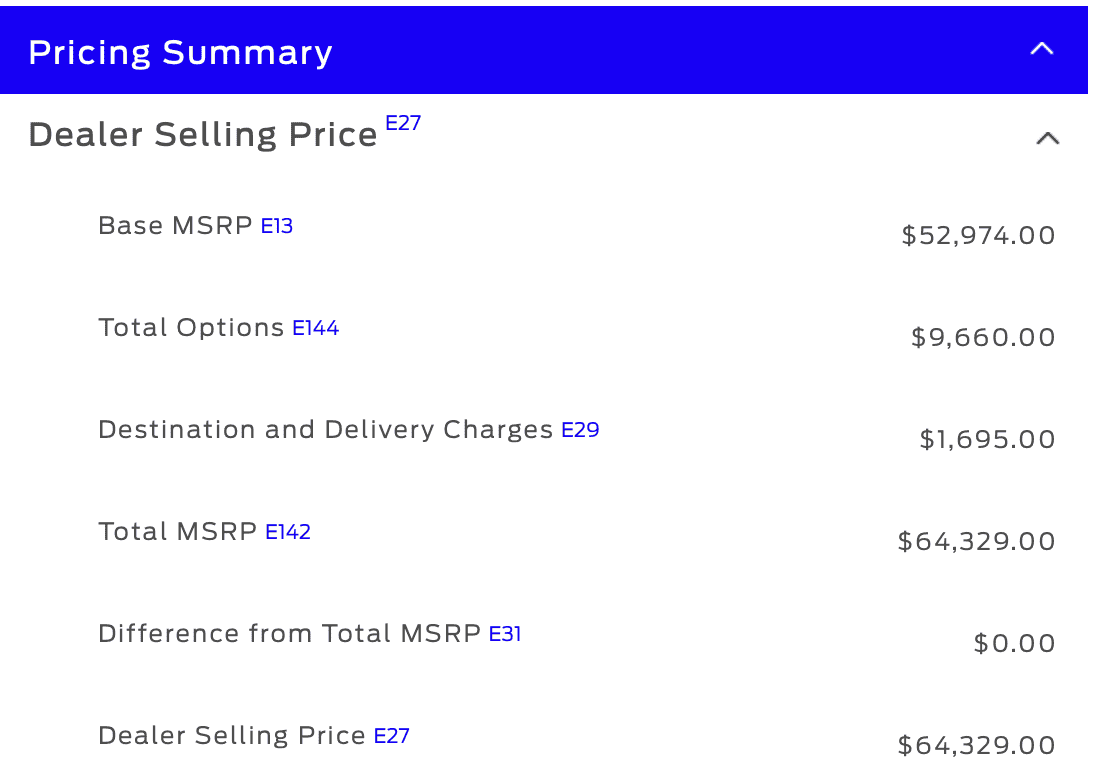Click the E29 Destination and Delivery footnote
Image resolution: width=1096 pixels, height=784 pixels.
coord(580,430)
